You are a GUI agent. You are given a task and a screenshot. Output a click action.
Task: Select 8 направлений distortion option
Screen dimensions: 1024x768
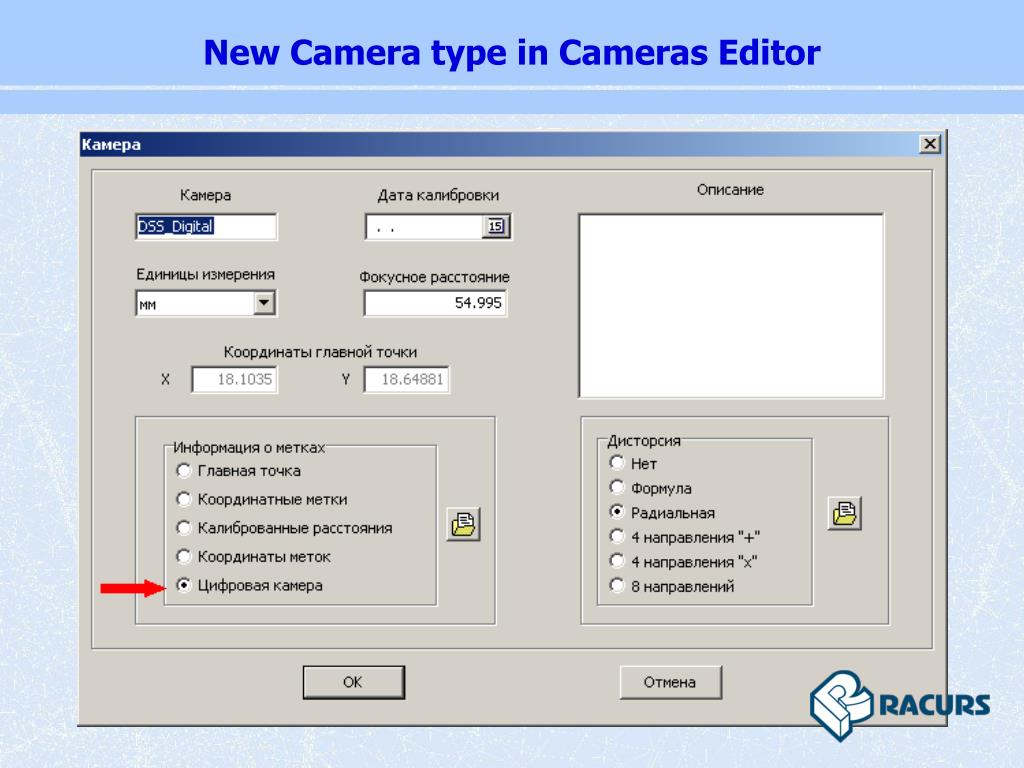coord(617,586)
